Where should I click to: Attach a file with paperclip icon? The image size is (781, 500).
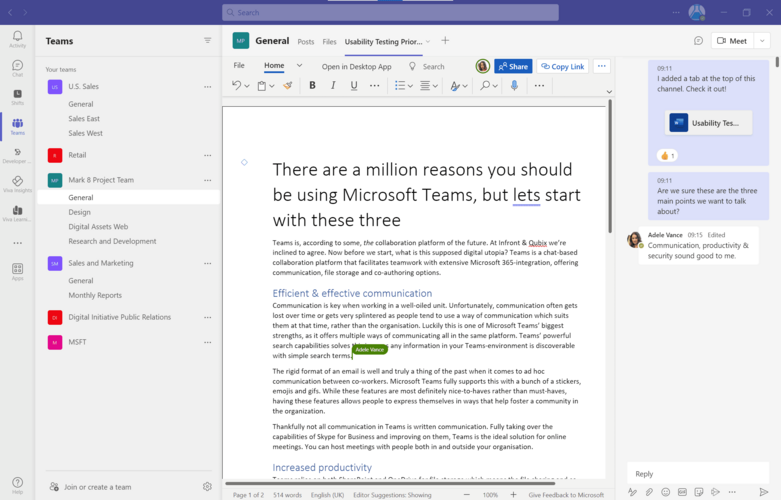[649, 492]
